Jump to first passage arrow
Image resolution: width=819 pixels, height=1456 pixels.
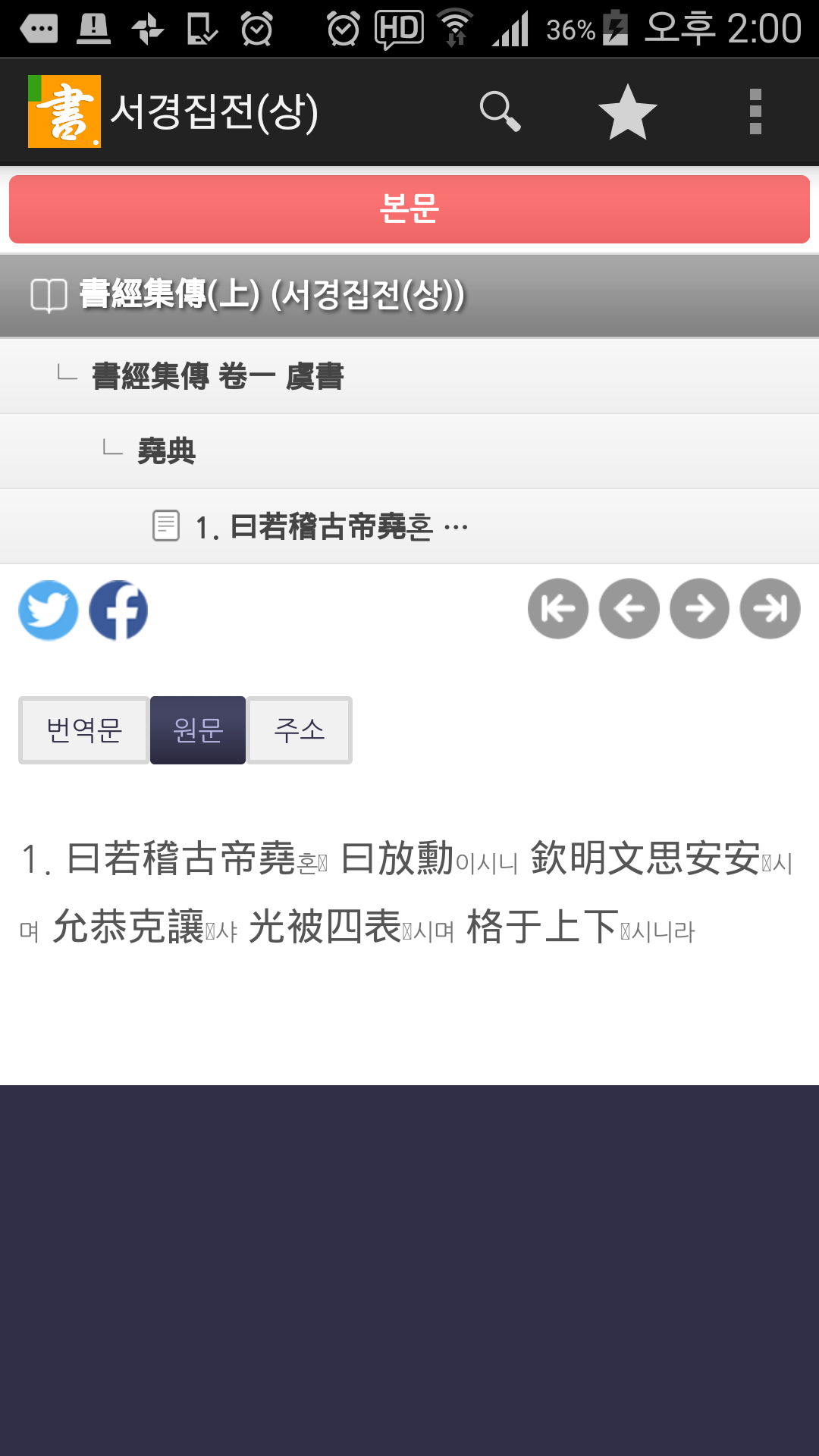(558, 609)
